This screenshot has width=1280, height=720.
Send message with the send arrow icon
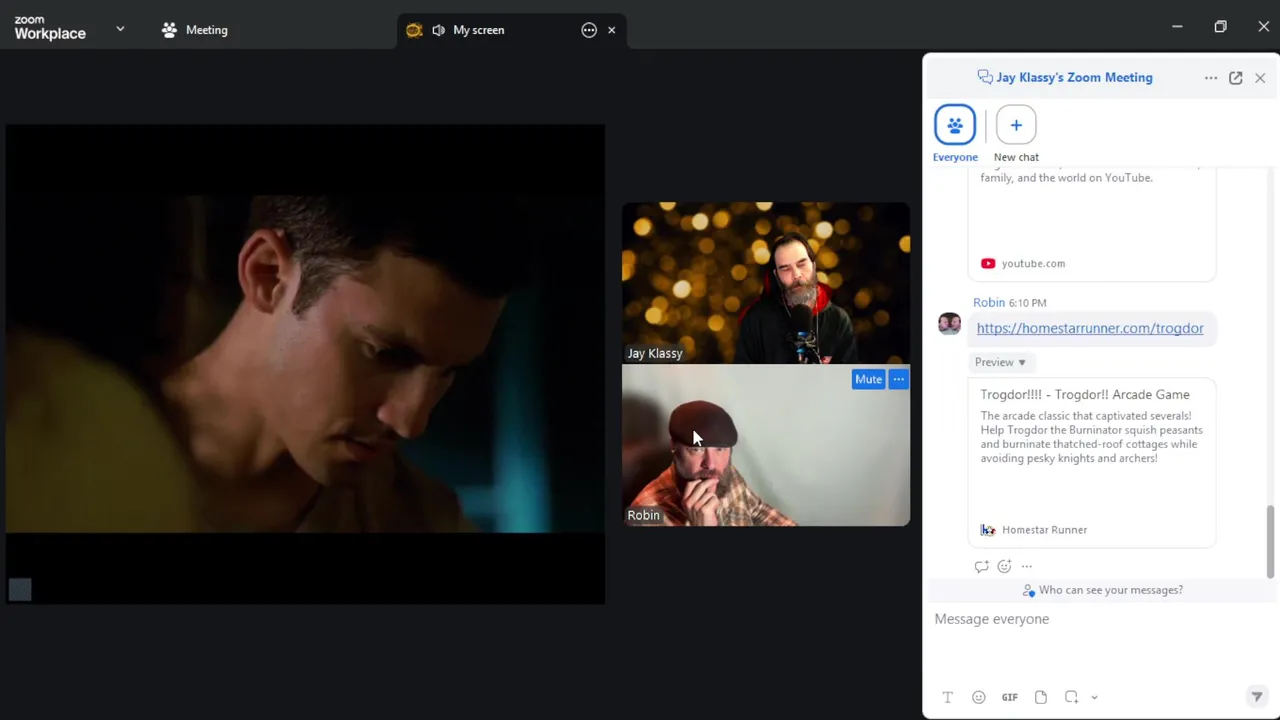coord(1257,697)
